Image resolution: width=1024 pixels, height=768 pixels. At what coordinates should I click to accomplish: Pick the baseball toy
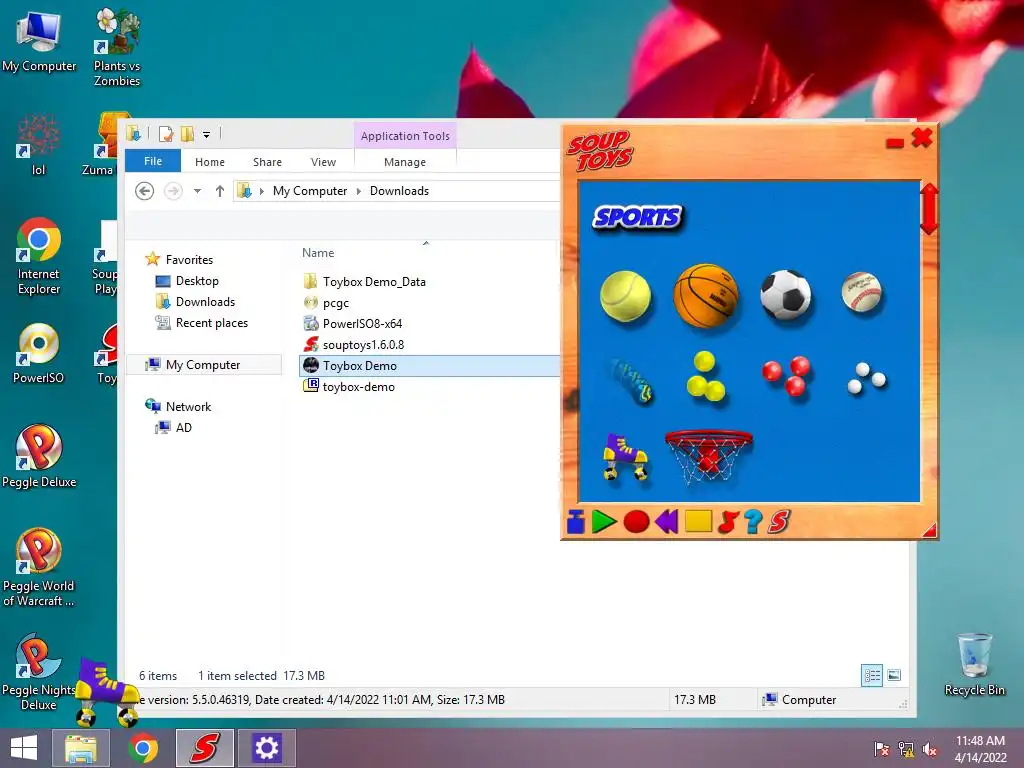pyautogui.click(x=861, y=293)
